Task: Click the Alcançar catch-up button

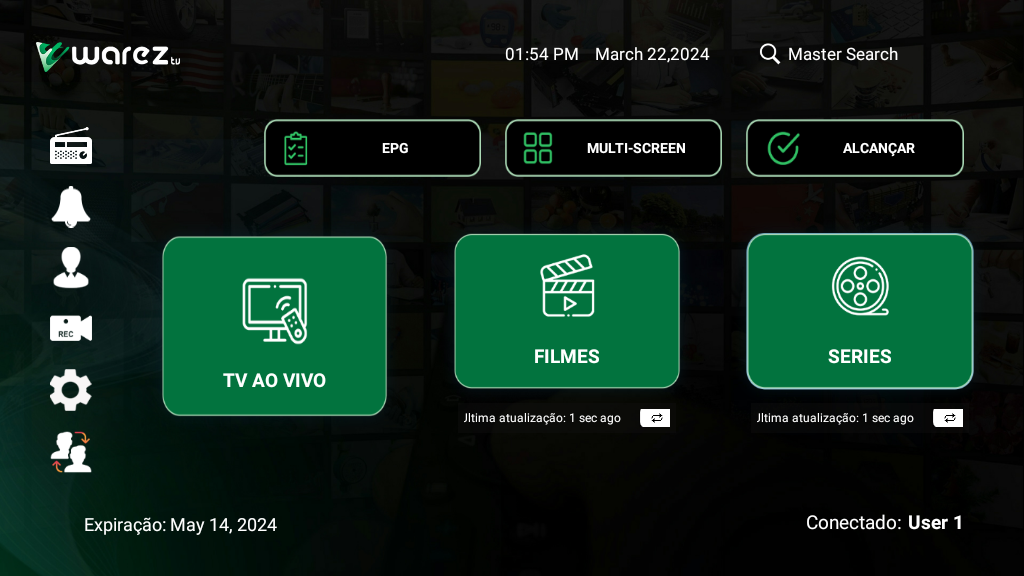Action: (854, 148)
